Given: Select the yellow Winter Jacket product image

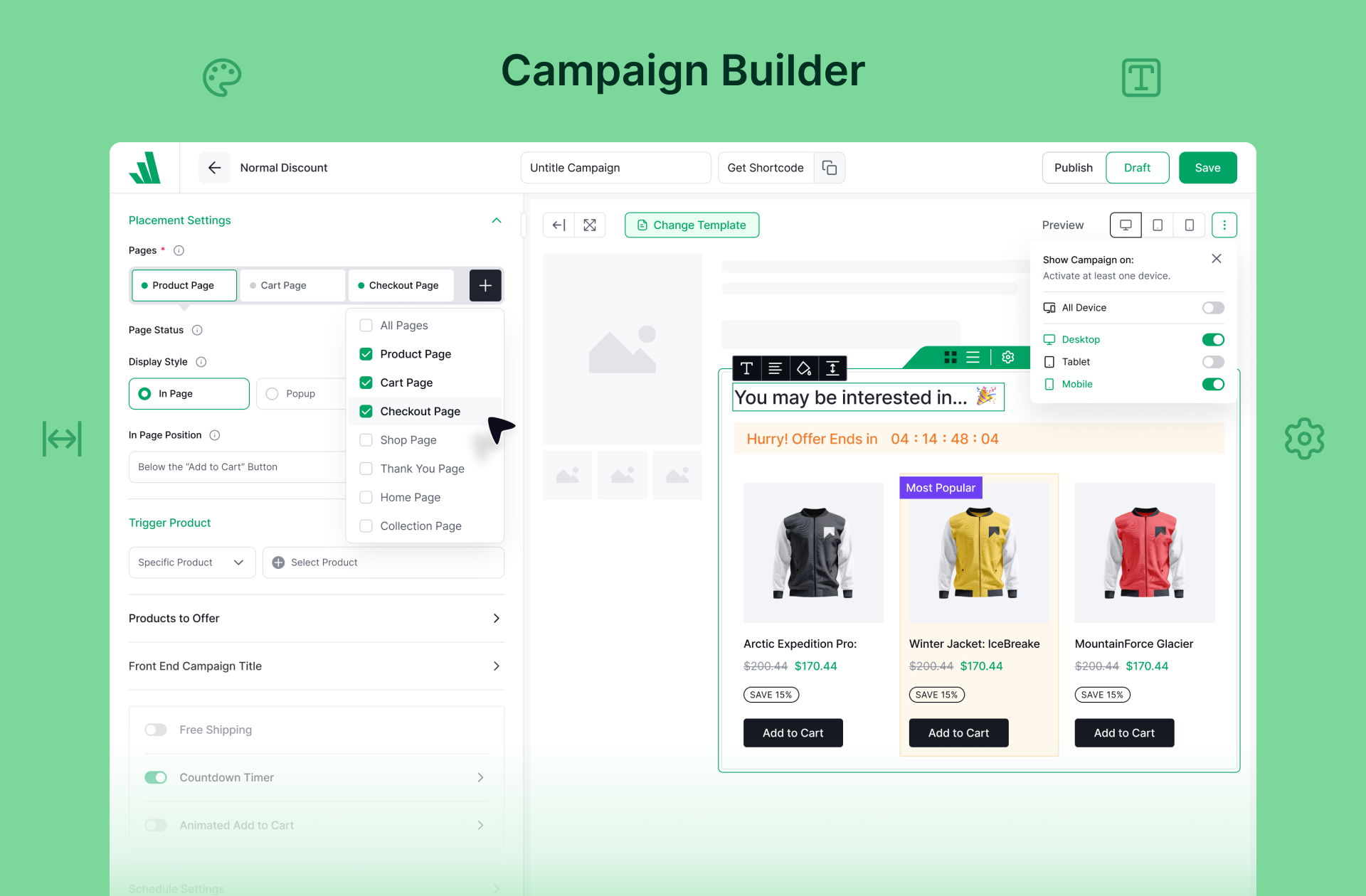Looking at the screenshot, I should click(979, 553).
